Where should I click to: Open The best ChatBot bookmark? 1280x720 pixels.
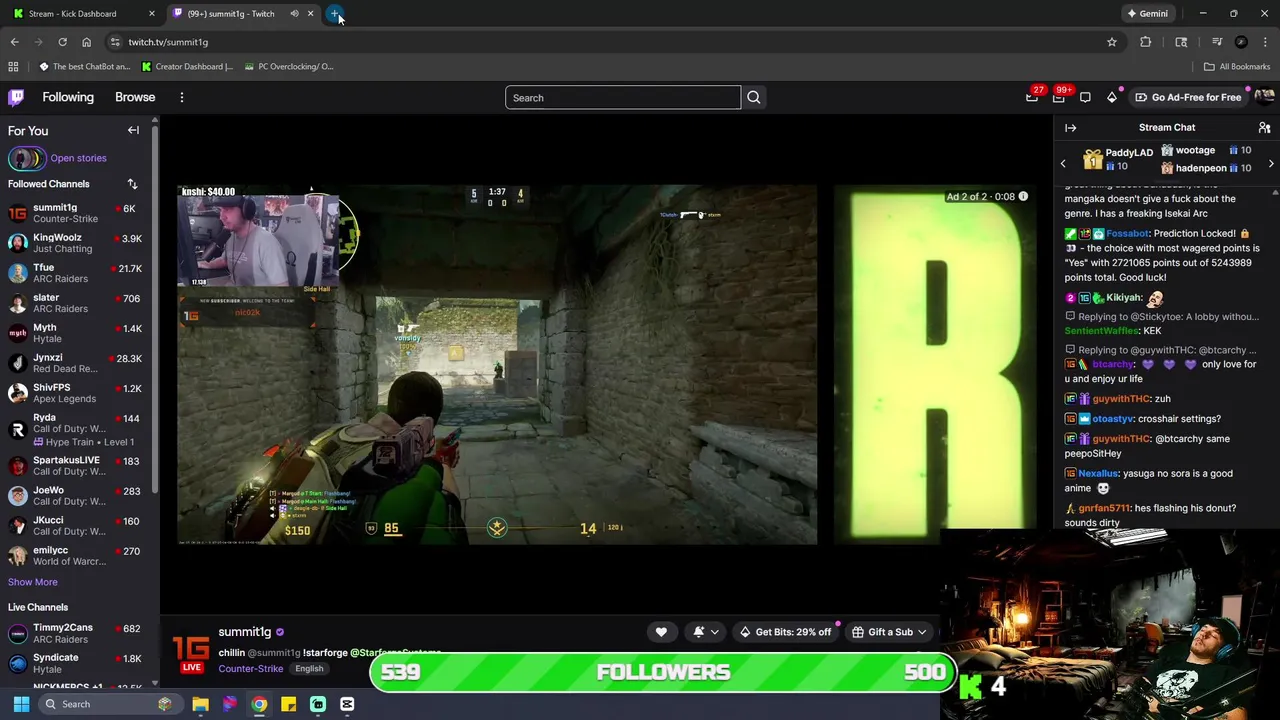pos(85,67)
